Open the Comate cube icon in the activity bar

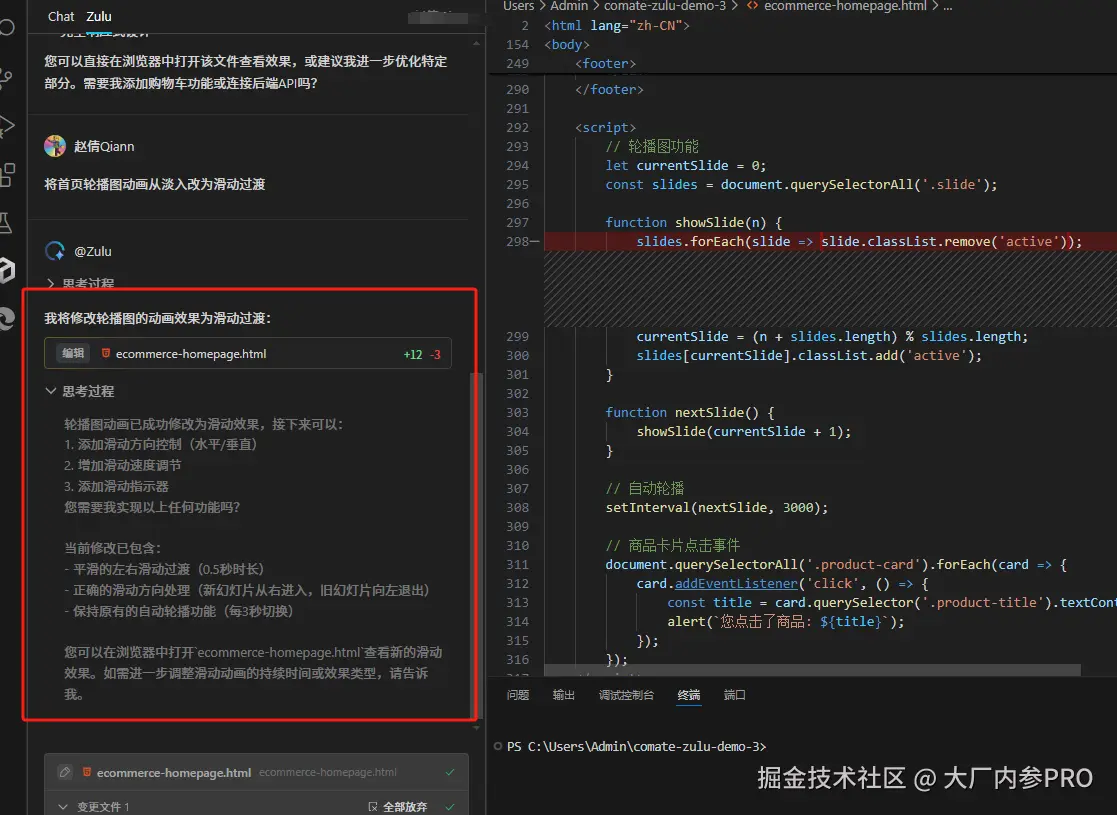point(7,271)
